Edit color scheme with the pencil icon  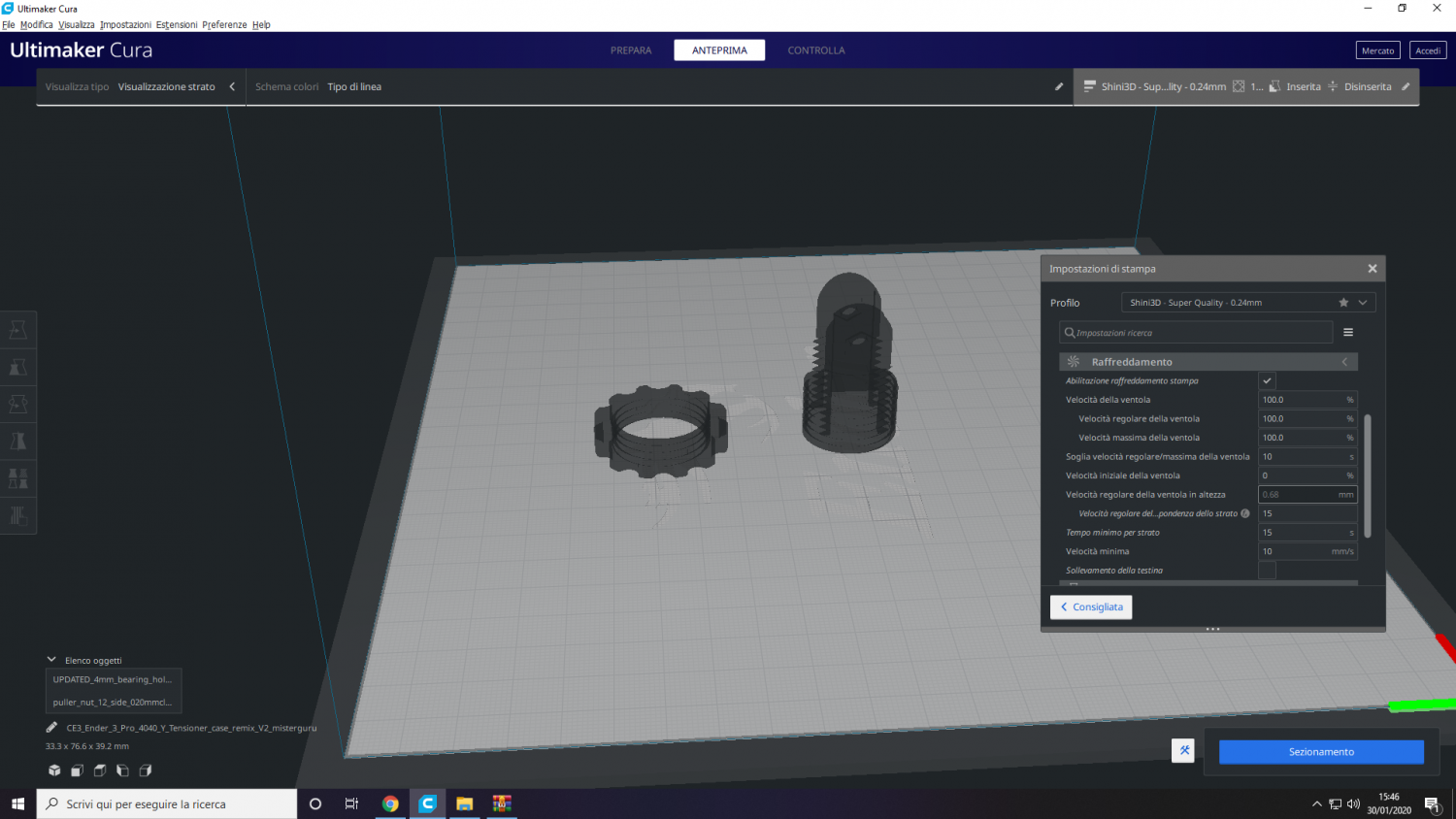tap(1059, 86)
